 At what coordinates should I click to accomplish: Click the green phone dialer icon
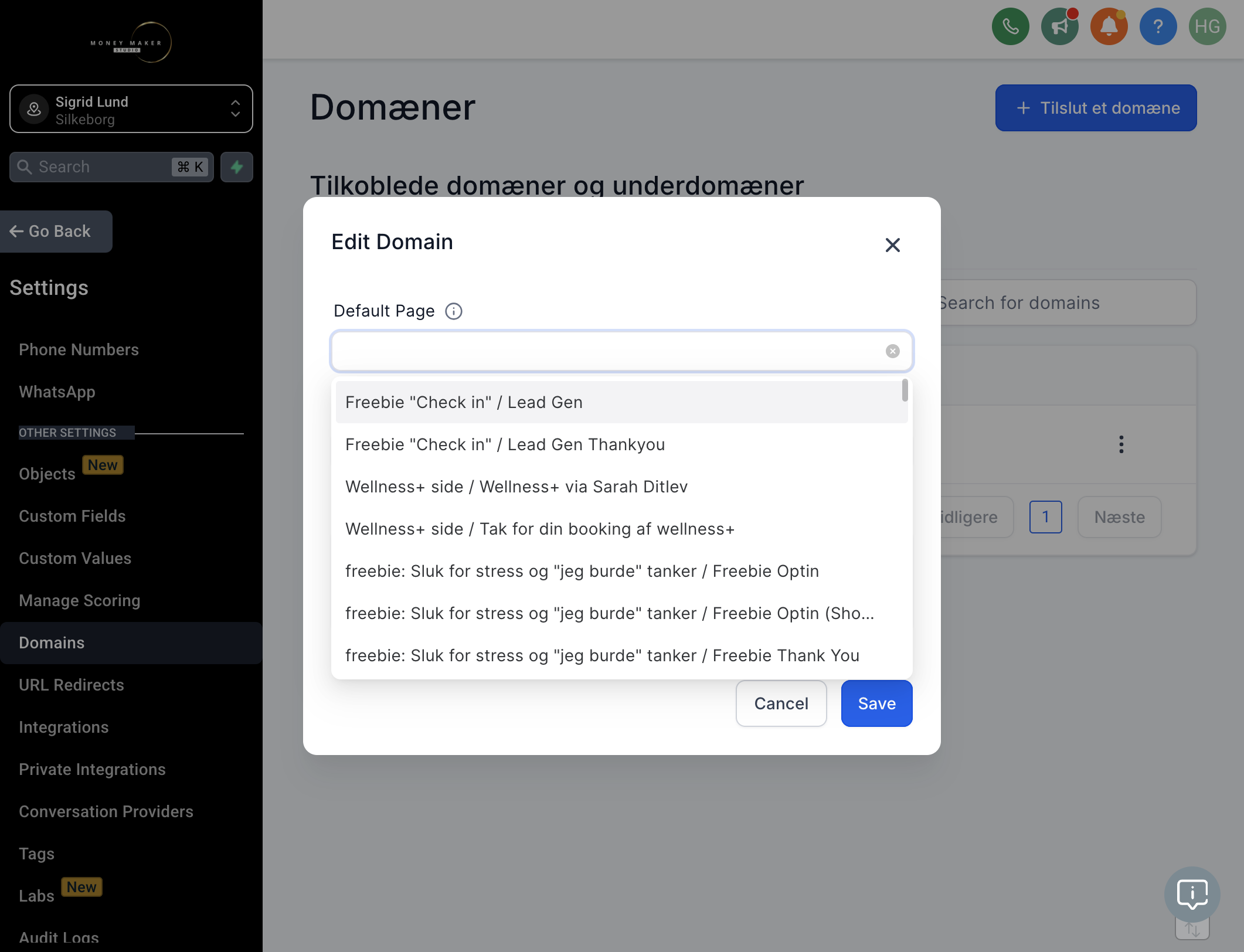1010,26
